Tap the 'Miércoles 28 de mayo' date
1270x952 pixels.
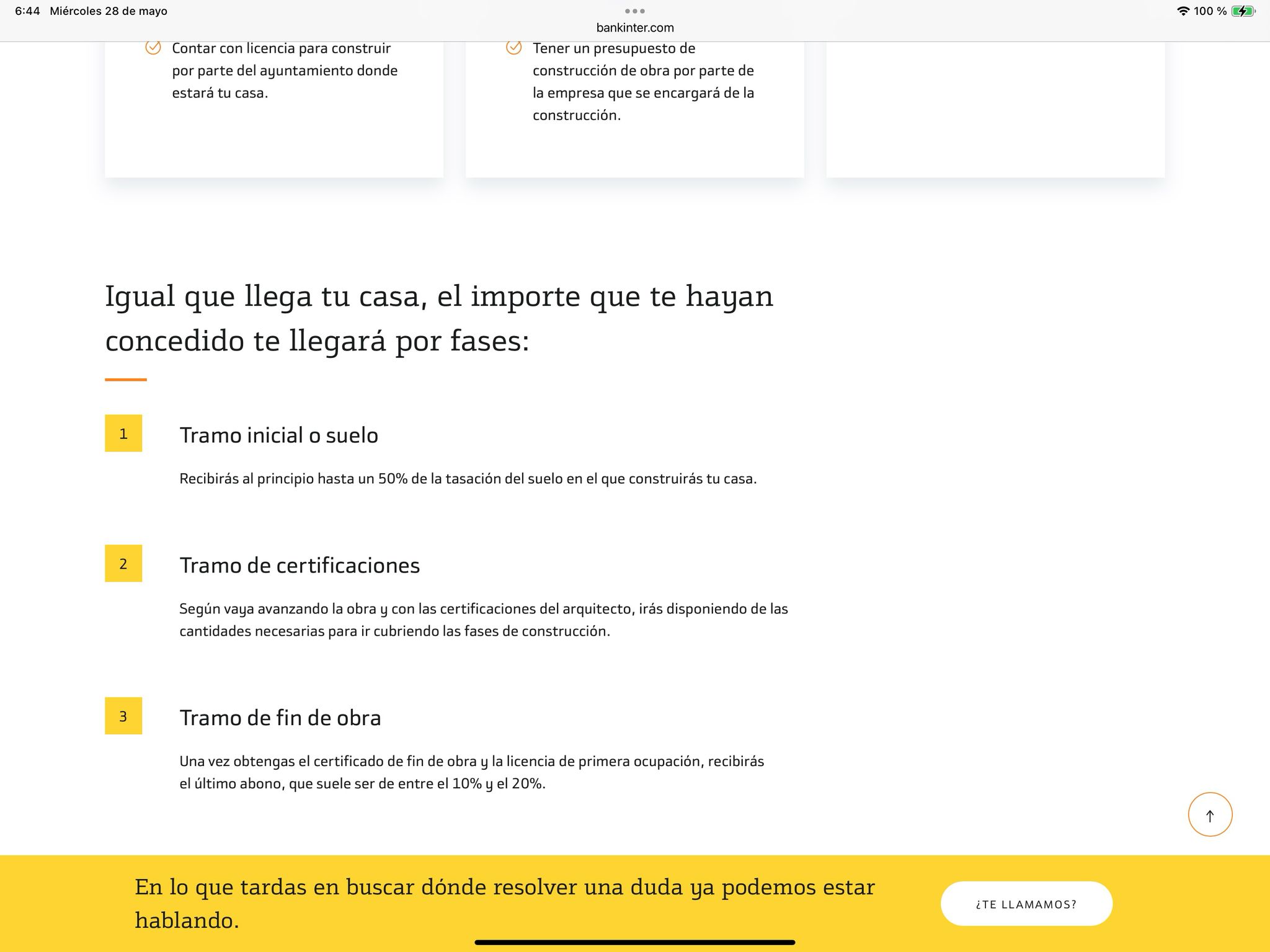(x=109, y=11)
